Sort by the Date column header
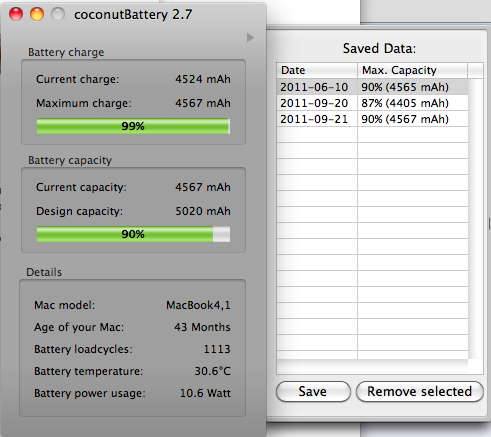Image resolution: width=491 pixels, height=437 pixels. (317, 70)
